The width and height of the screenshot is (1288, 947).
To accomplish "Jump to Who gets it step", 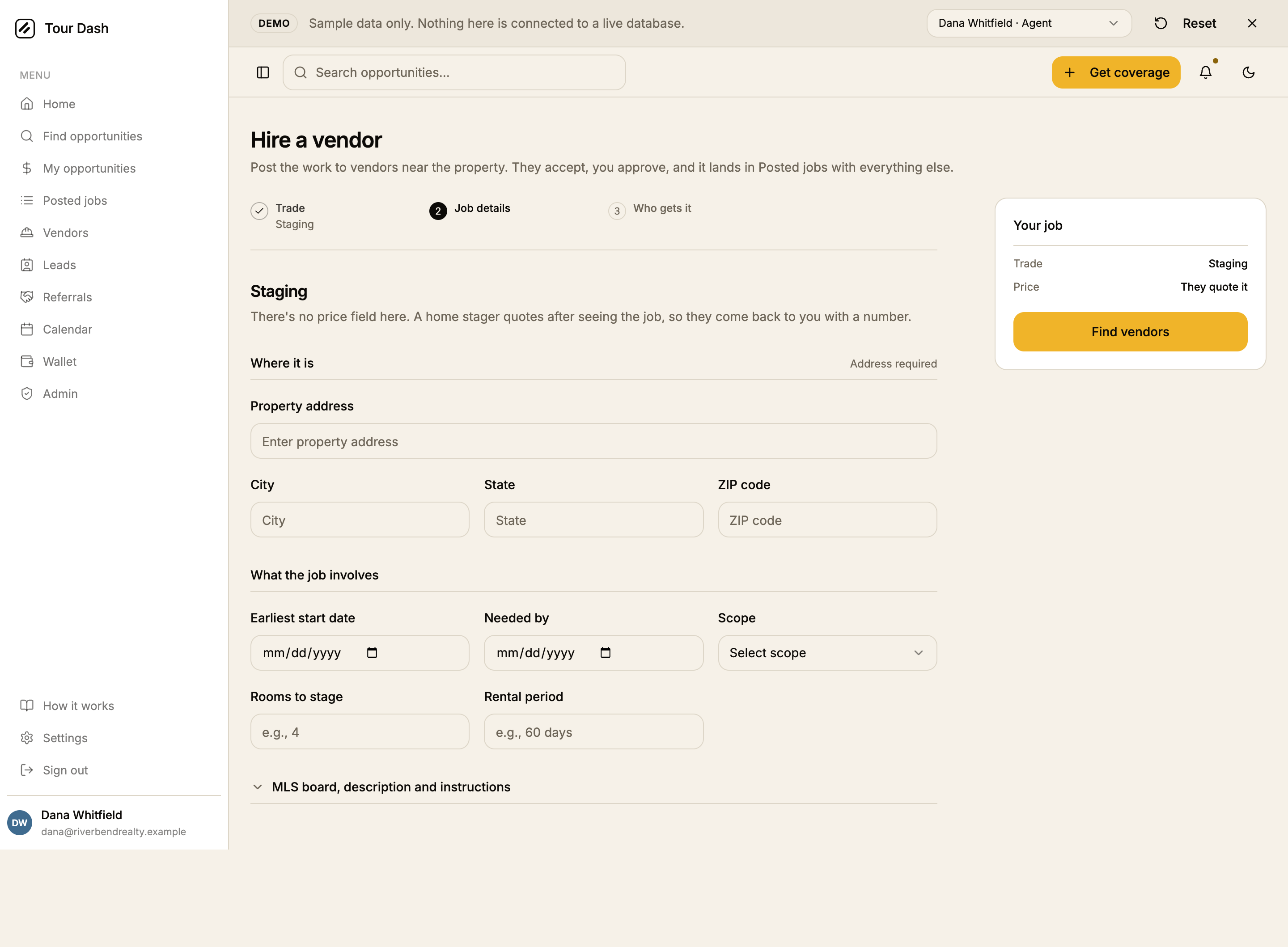I will 650,211.
